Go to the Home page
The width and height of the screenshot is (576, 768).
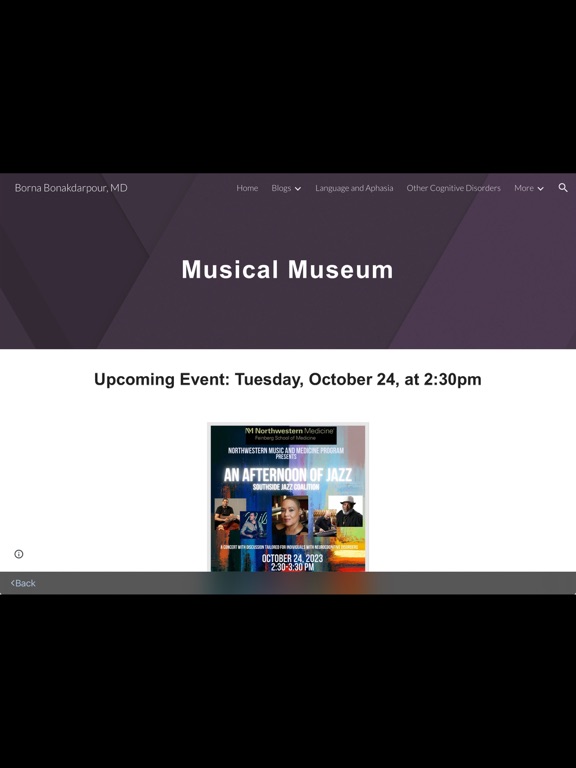(x=247, y=188)
